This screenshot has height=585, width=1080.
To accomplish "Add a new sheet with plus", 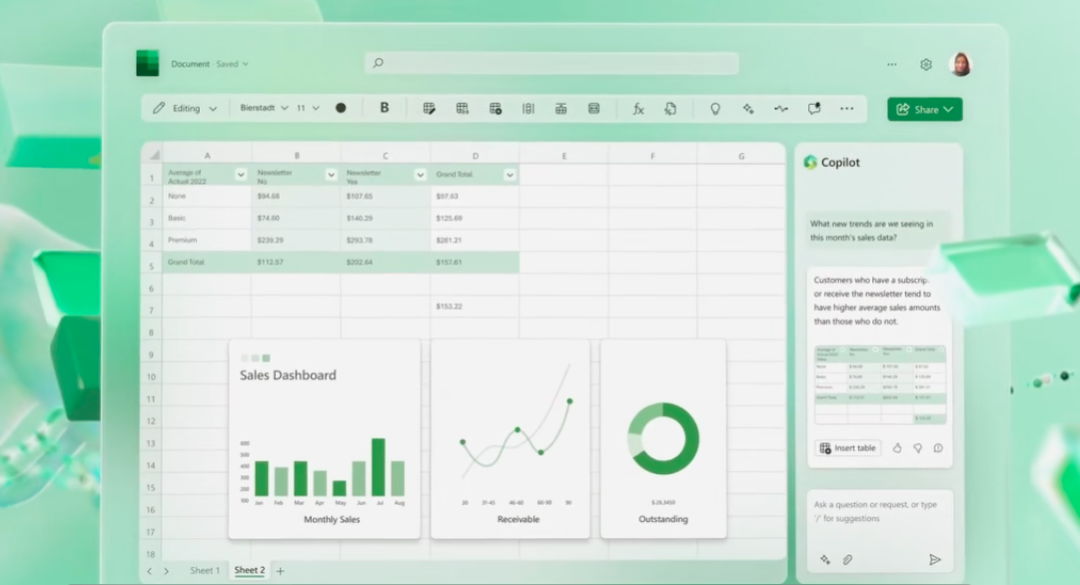I will (280, 571).
